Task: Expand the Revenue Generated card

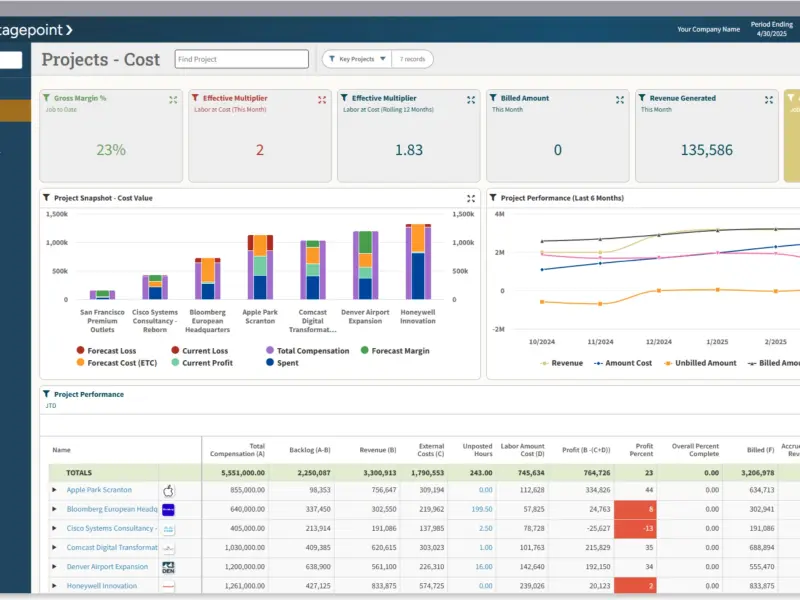Action: 768,100
